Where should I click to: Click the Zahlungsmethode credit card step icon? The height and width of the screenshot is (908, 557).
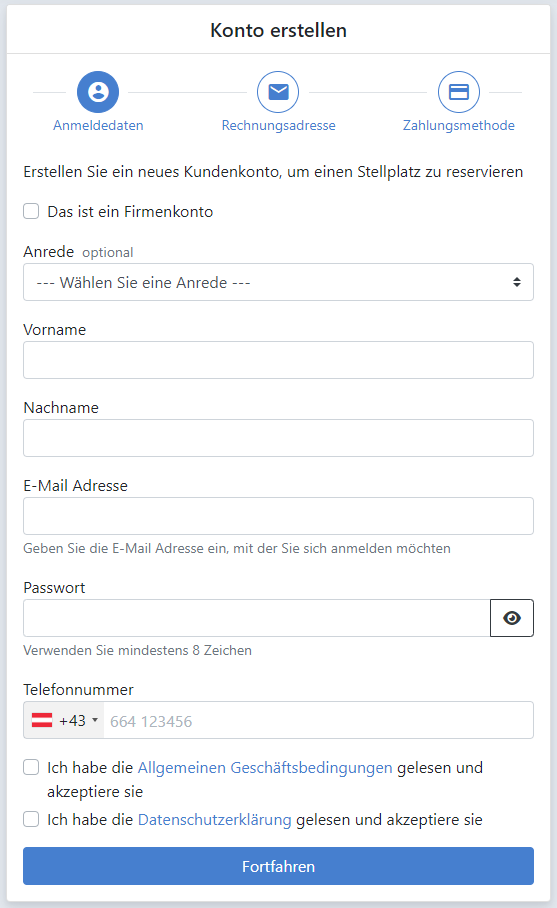459,91
